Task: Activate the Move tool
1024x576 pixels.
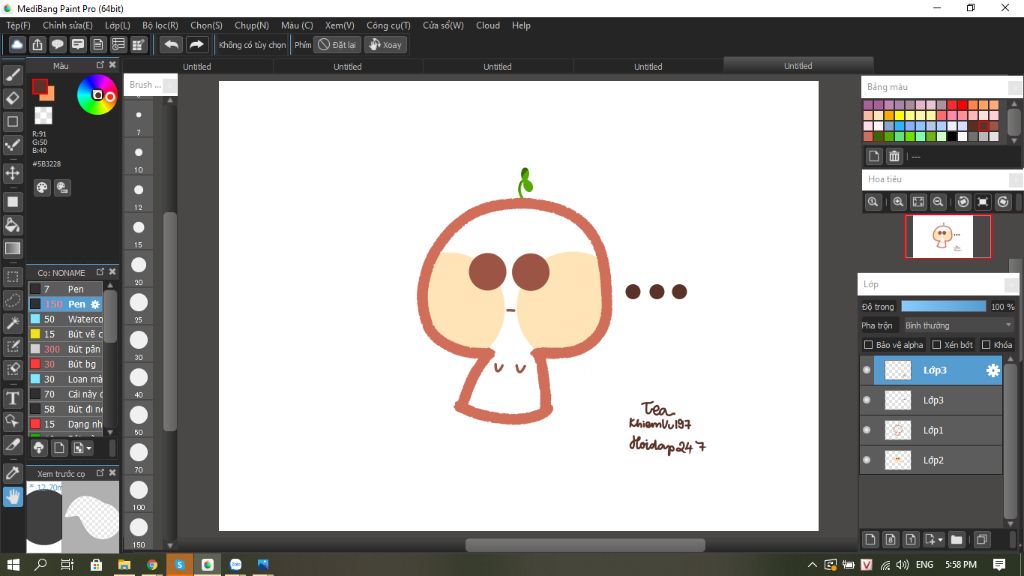Action: [13, 173]
